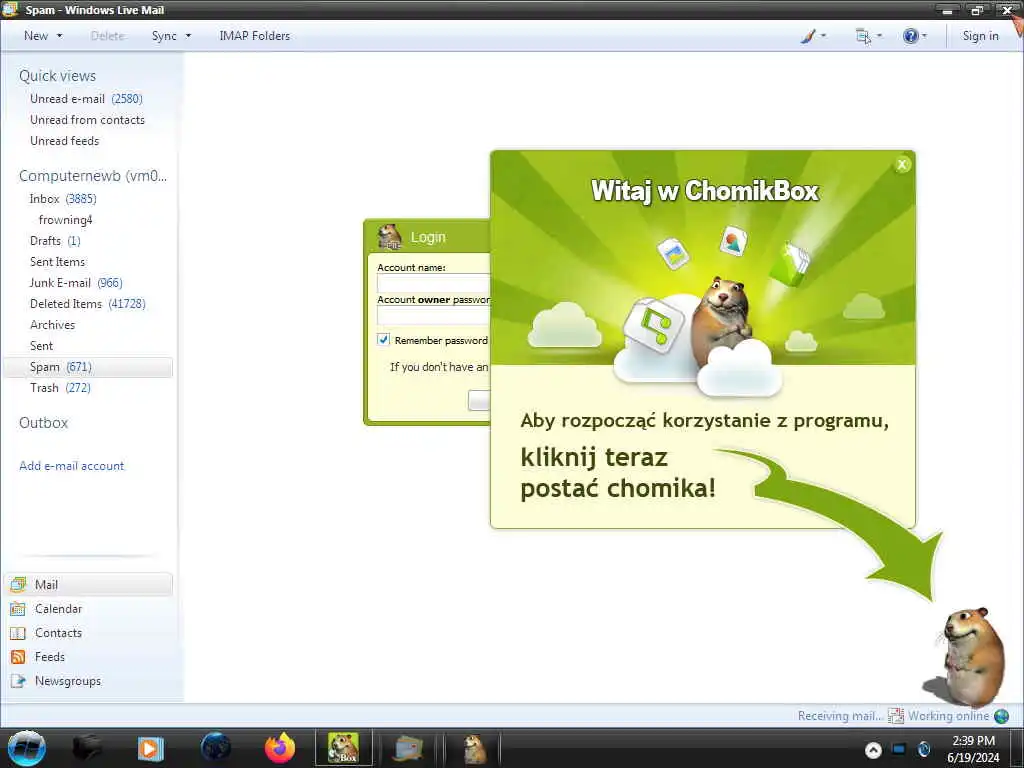Close the Witaj w ChomikBox popup
The height and width of the screenshot is (768, 1024).
pyautogui.click(x=902, y=165)
